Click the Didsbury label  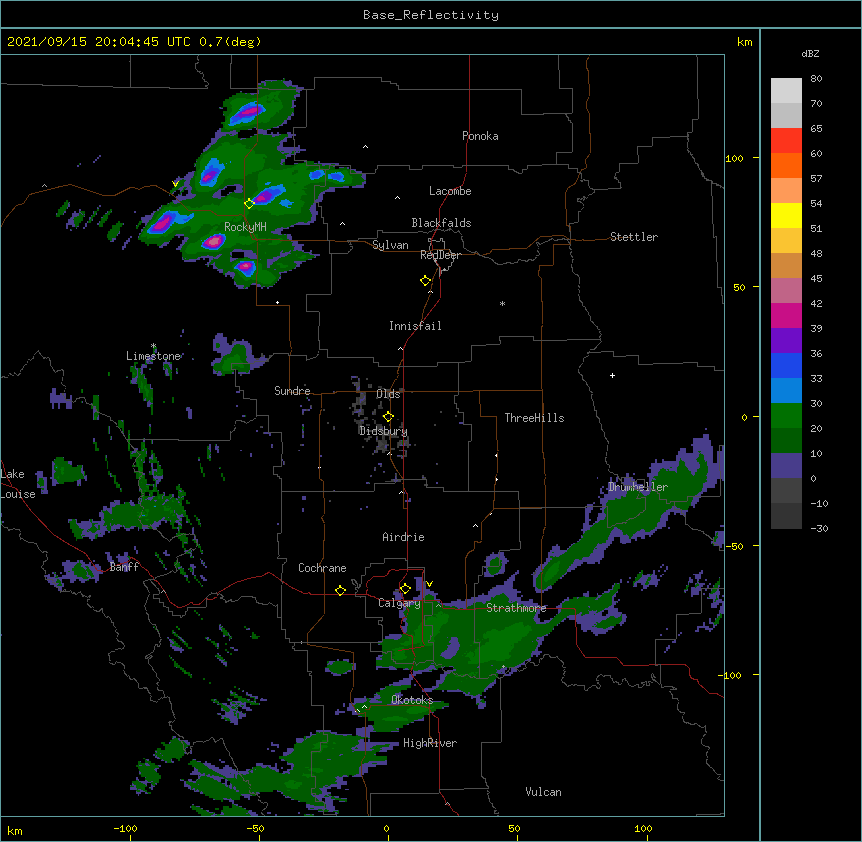click(x=383, y=431)
